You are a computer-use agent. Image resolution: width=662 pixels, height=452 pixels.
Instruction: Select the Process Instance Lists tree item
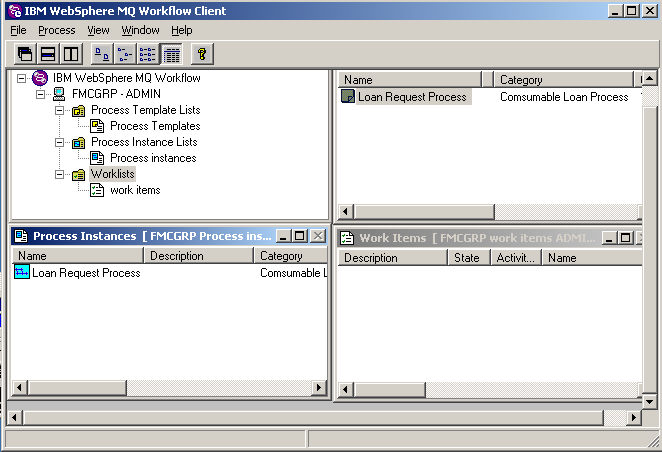(x=144, y=142)
